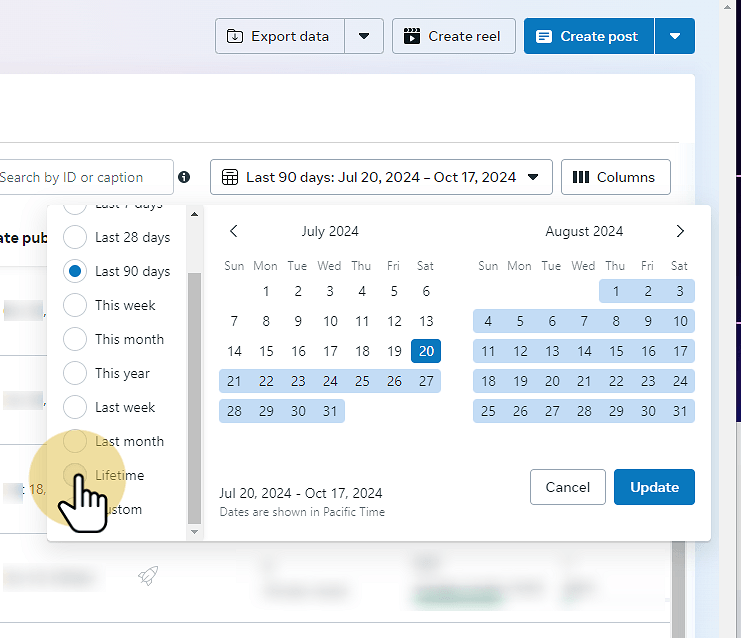Go to previous month in calendar

[233, 231]
